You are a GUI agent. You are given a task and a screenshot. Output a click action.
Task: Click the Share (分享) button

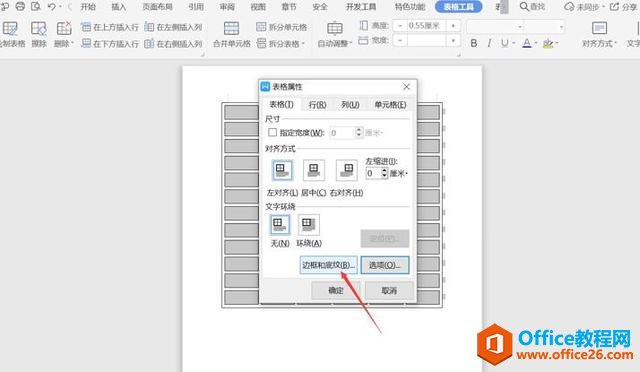point(623,7)
